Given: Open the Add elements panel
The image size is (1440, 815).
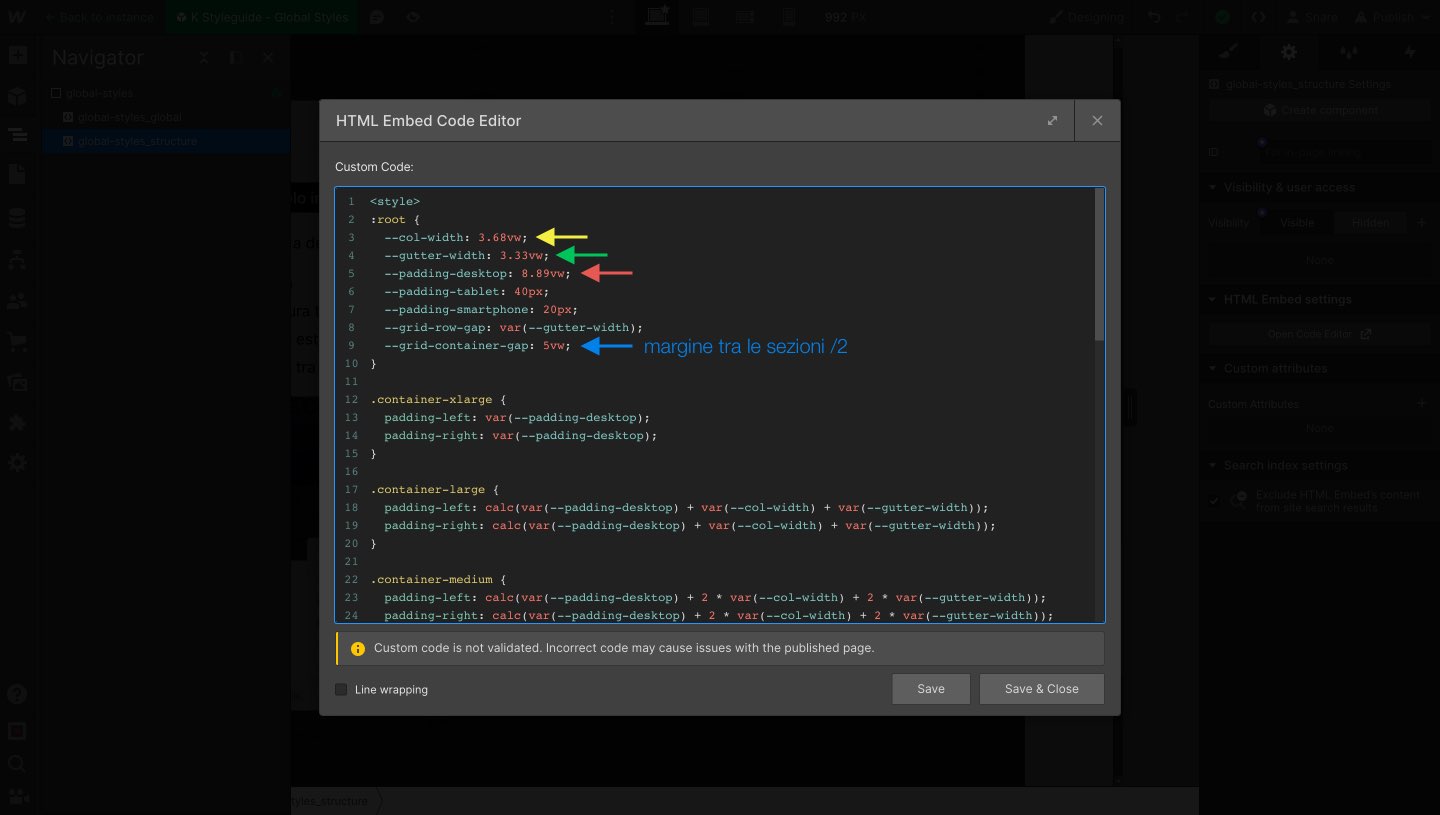Looking at the screenshot, I should tap(17, 56).
